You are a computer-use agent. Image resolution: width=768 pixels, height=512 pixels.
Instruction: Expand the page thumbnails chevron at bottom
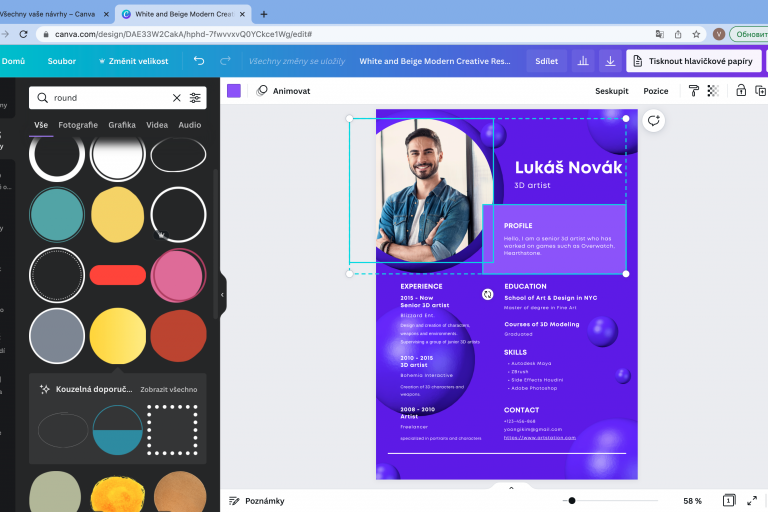[511, 488]
